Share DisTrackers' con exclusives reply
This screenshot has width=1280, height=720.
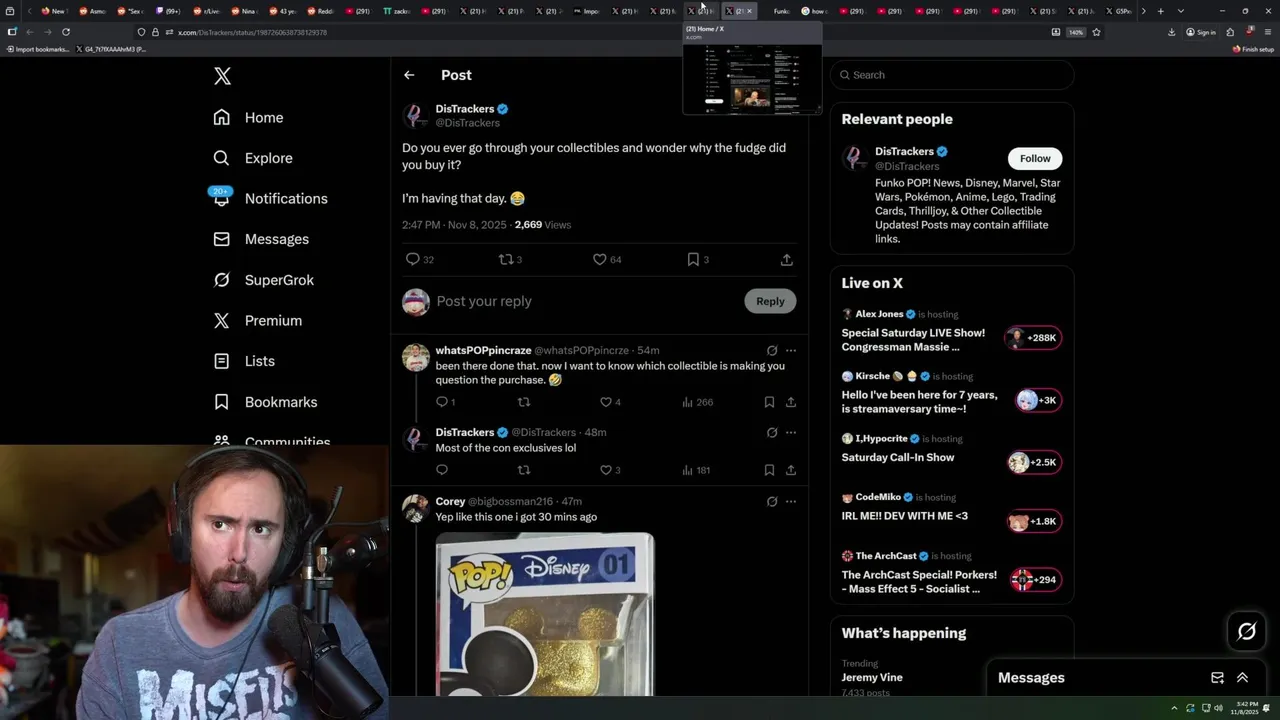791,470
